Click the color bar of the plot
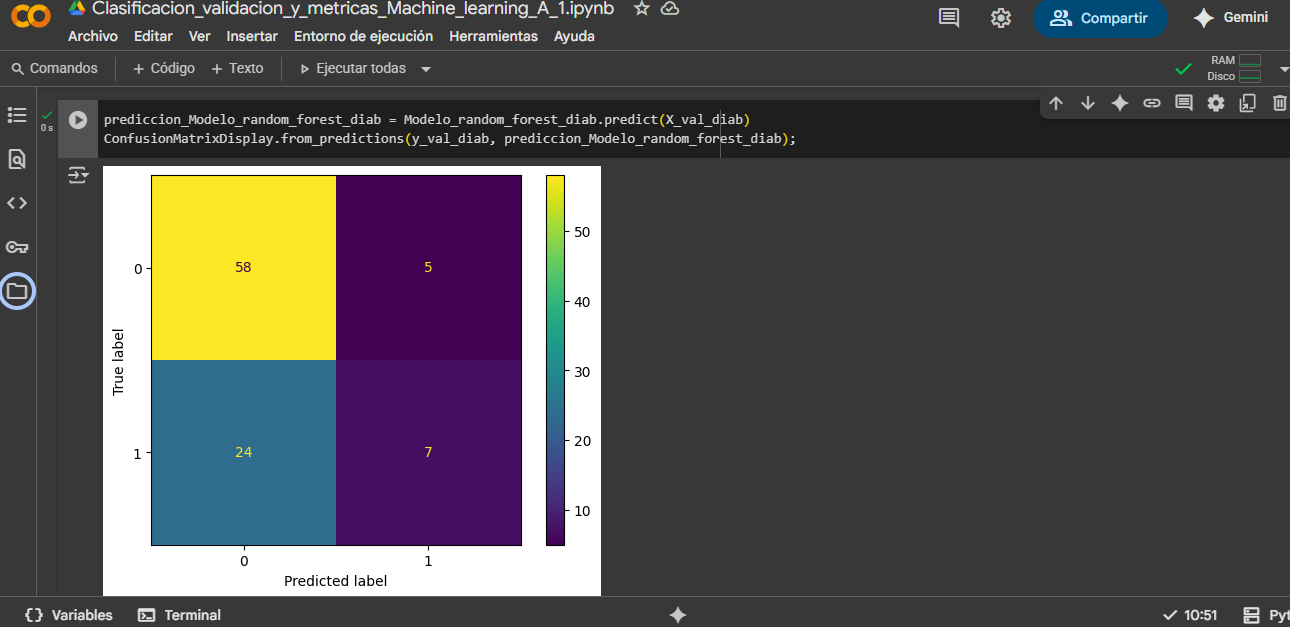This screenshot has width=1290, height=627. click(555, 360)
